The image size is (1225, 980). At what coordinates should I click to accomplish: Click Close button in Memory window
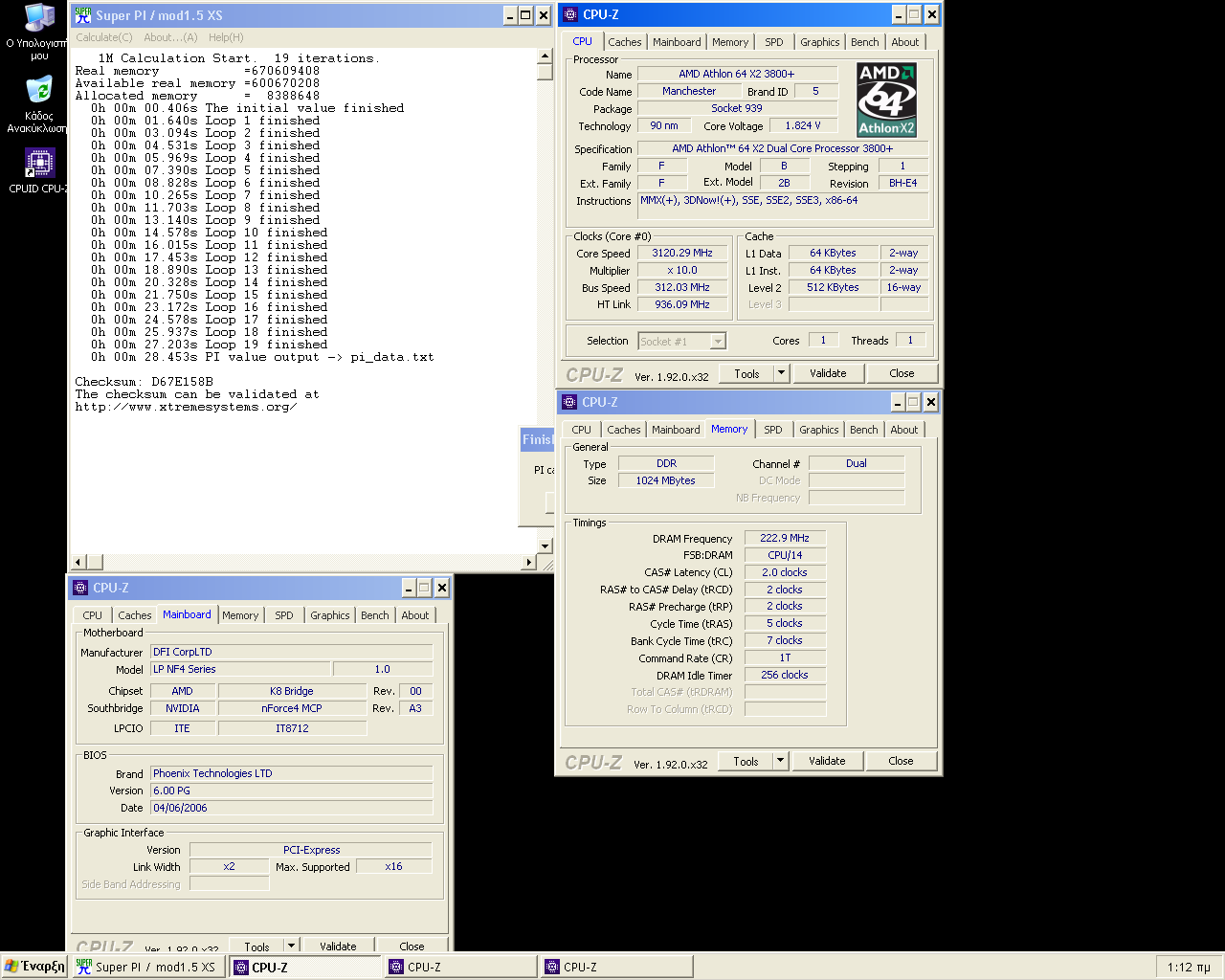tap(901, 761)
